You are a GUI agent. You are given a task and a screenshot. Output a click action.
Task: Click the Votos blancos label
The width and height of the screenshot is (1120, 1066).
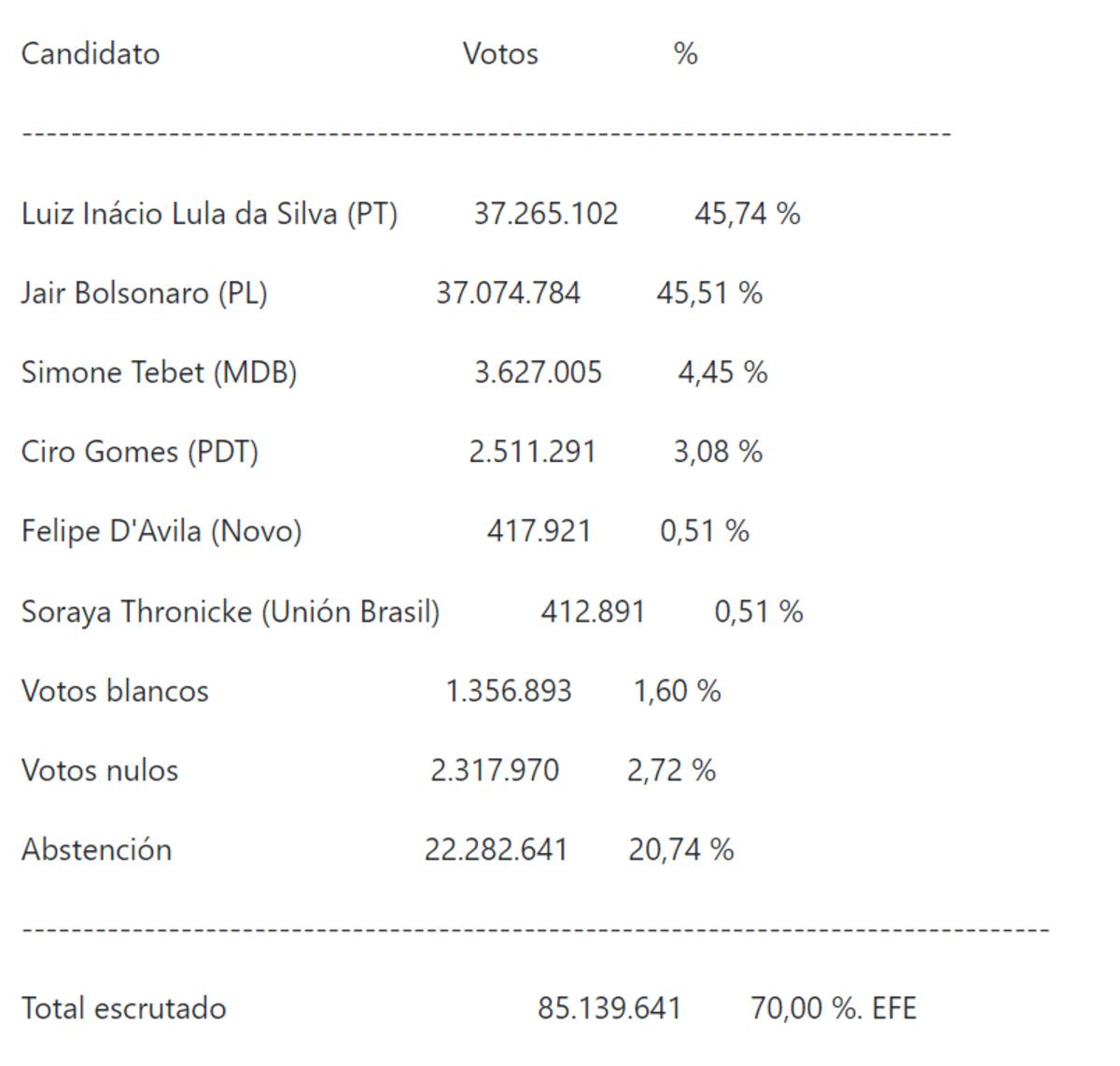[x=115, y=691]
